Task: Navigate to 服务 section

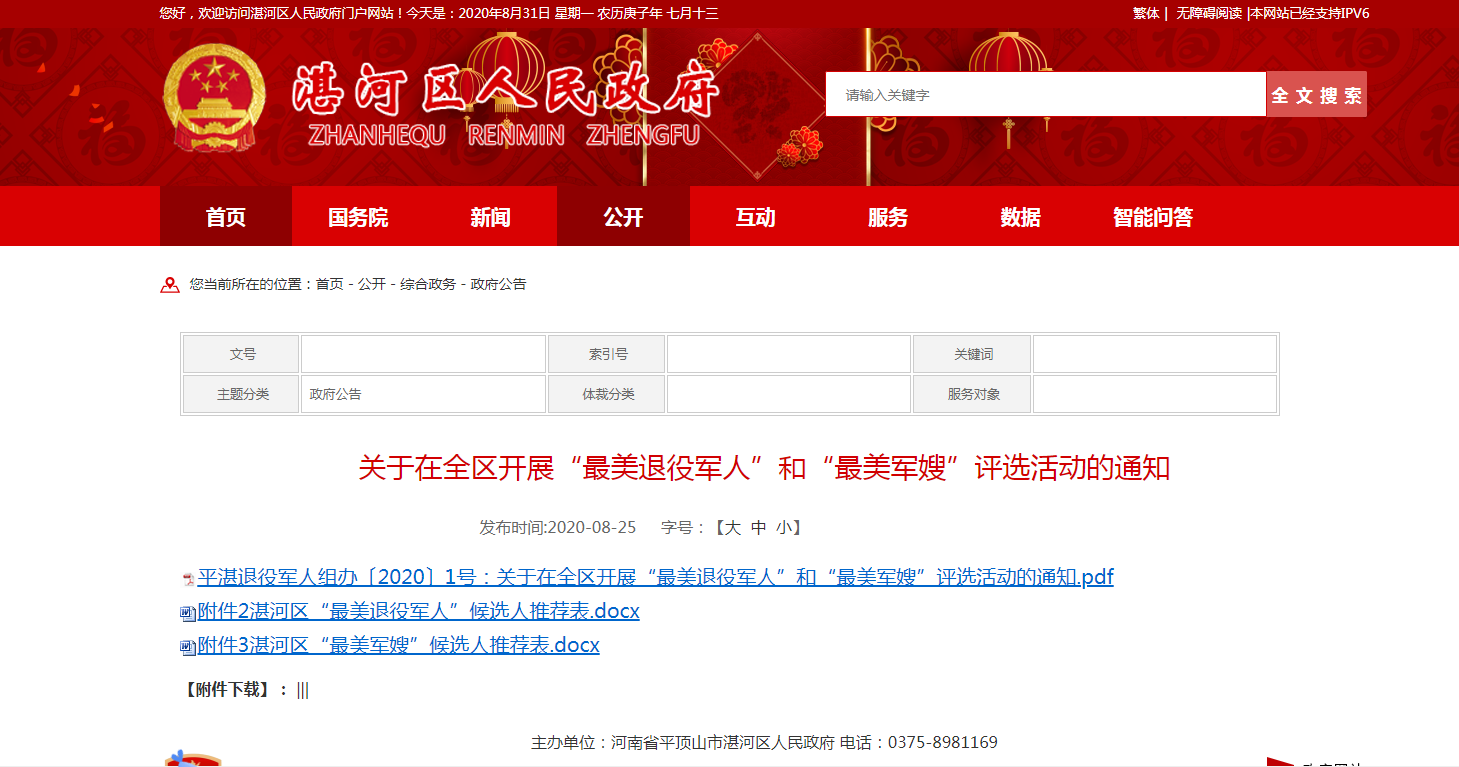Action: pyautogui.click(x=888, y=217)
